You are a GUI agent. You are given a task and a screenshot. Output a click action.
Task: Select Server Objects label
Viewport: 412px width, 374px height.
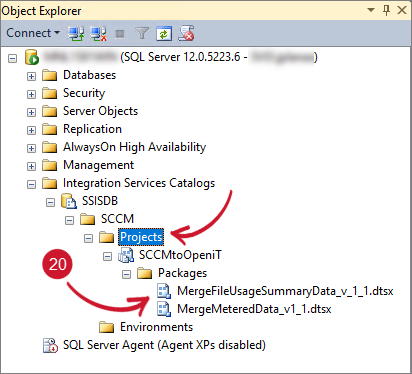click(x=100, y=111)
